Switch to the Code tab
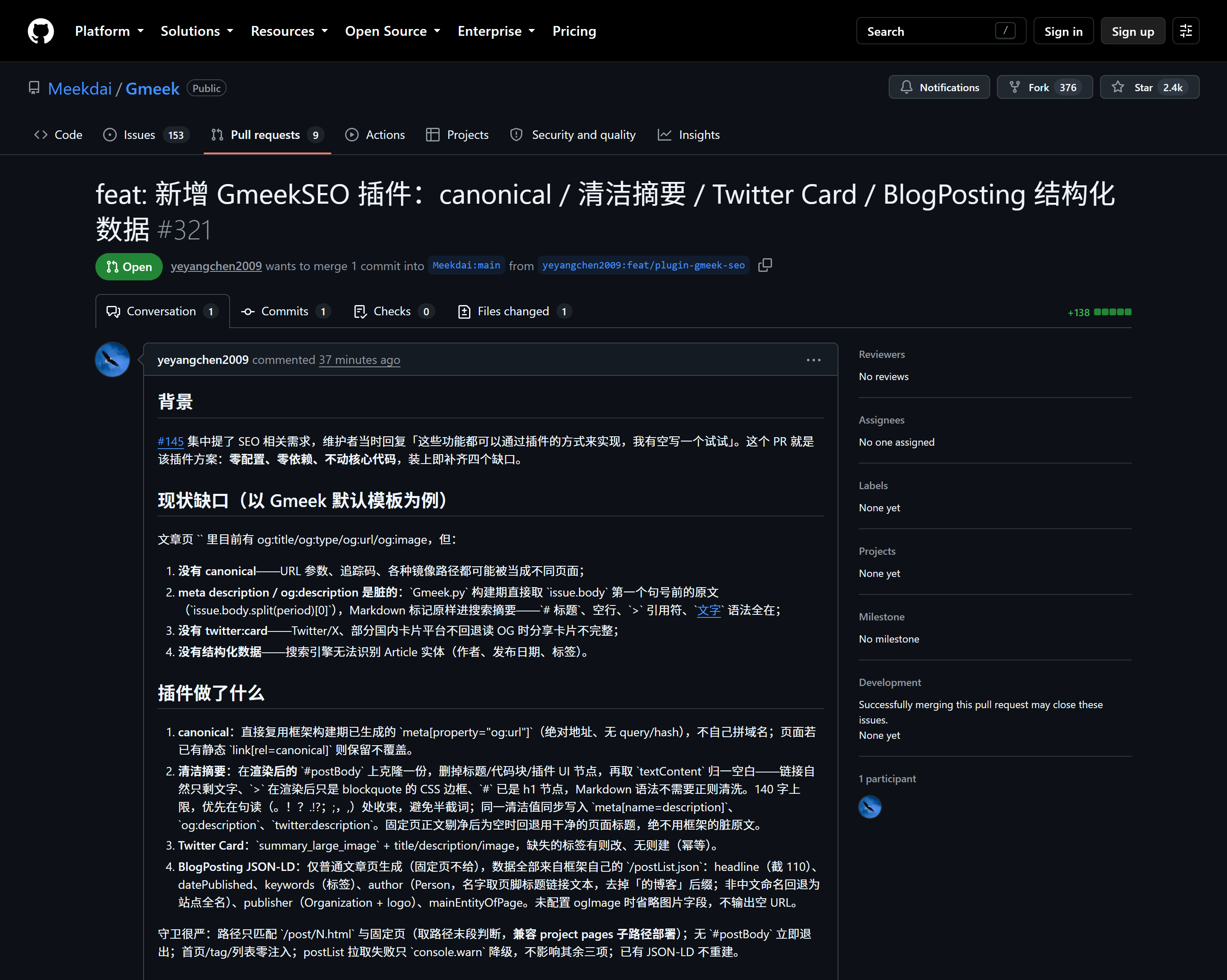The height and width of the screenshot is (980, 1227). 58,135
